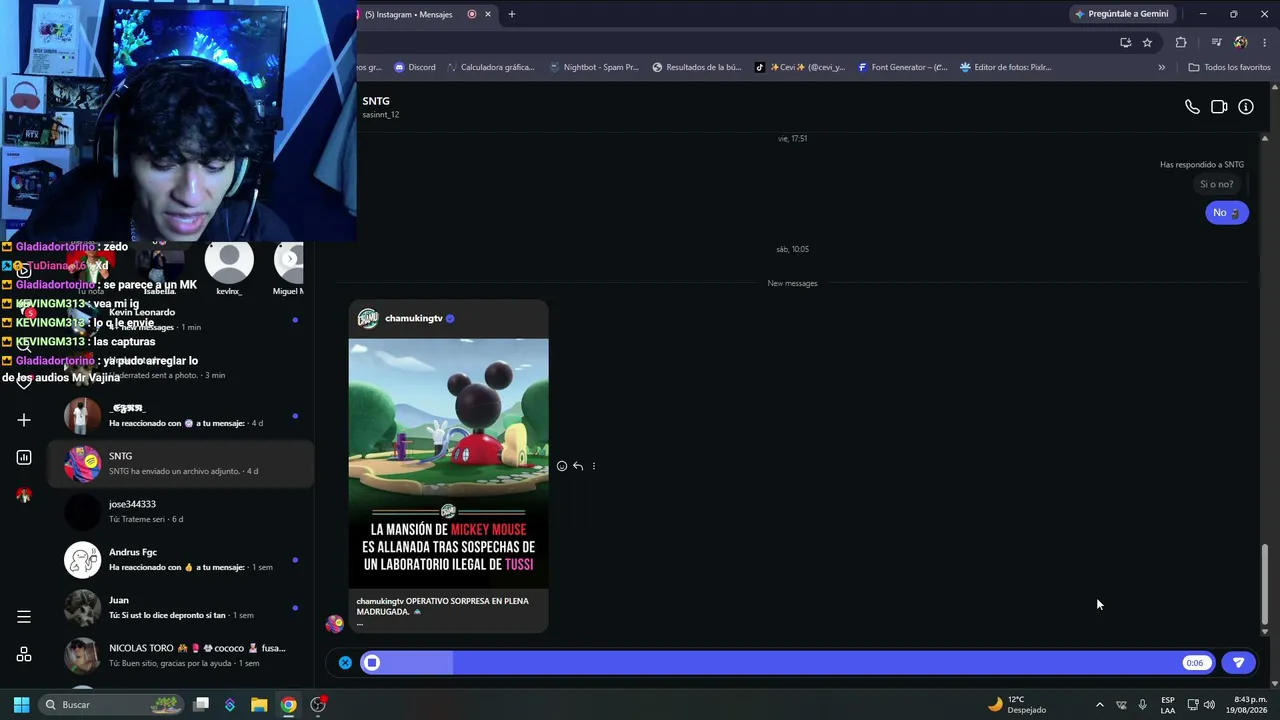Open the Chrome three-dot menu
This screenshot has height=720, width=1280.
click(x=1265, y=42)
